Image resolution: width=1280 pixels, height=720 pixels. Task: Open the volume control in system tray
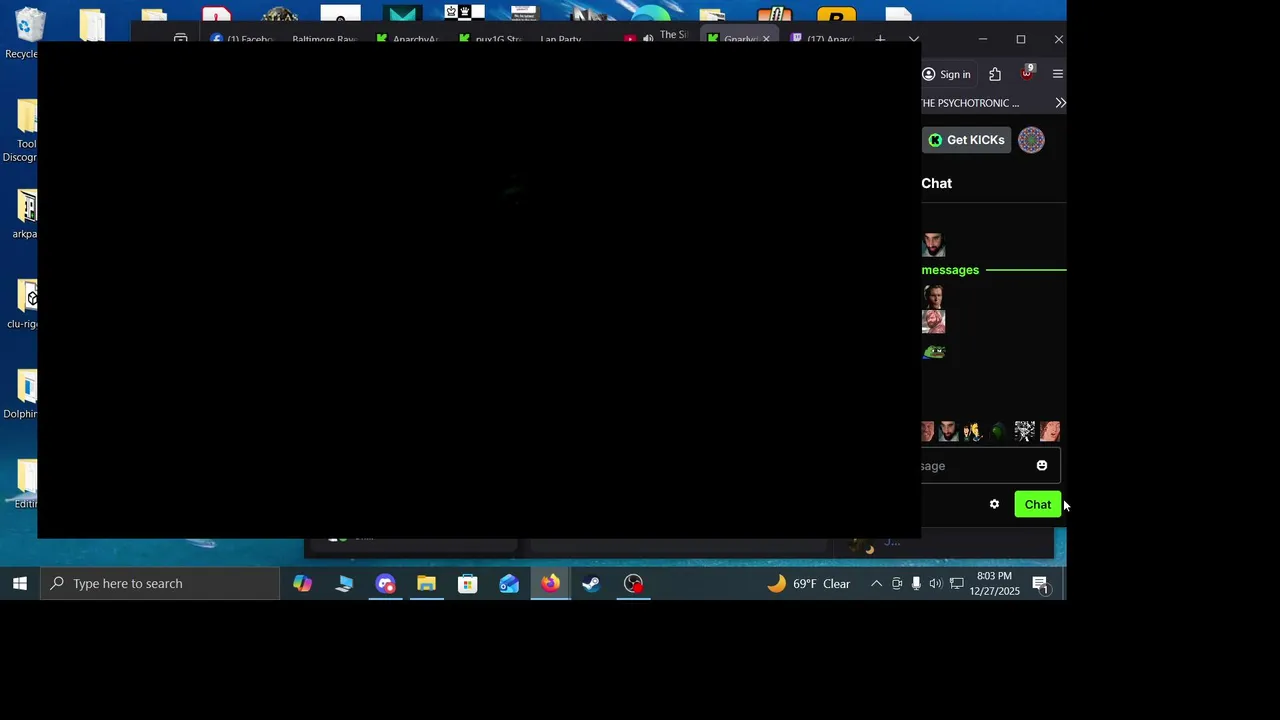[x=935, y=584]
